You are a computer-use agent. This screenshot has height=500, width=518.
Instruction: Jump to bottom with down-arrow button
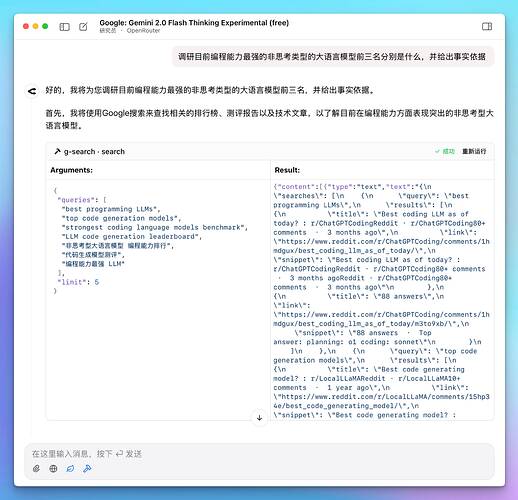(259, 418)
